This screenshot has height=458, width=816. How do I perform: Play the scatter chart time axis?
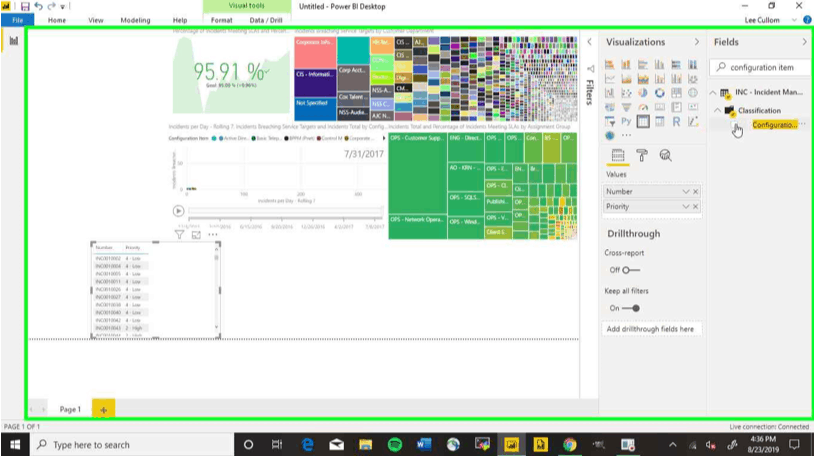(x=178, y=211)
